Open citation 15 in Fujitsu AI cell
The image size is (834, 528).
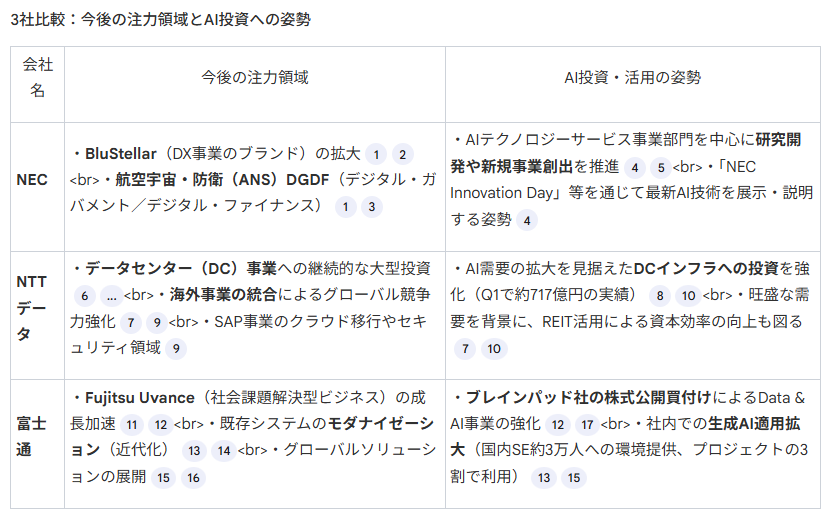(574, 478)
